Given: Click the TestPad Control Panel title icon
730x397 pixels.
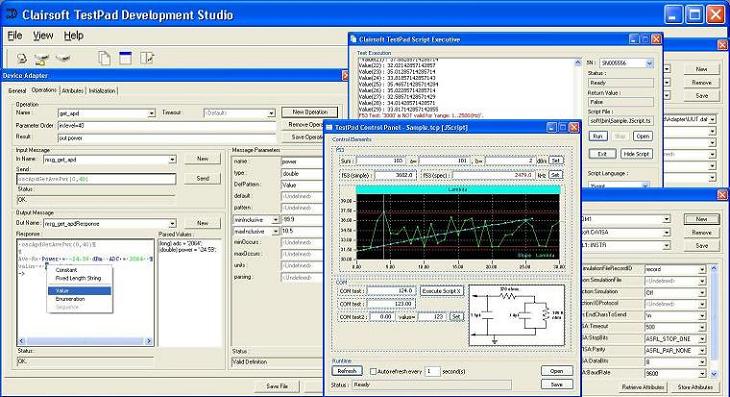Looking at the screenshot, I should coord(329,127).
